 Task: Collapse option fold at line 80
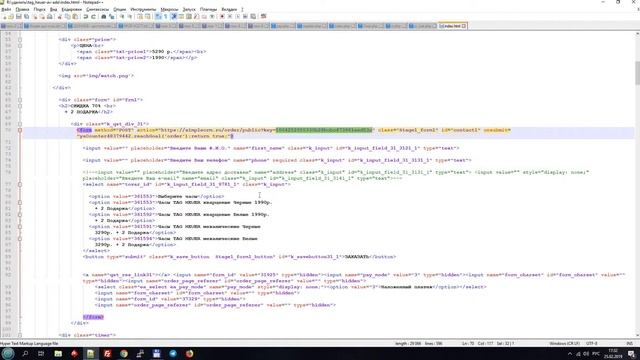tap(20, 202)
